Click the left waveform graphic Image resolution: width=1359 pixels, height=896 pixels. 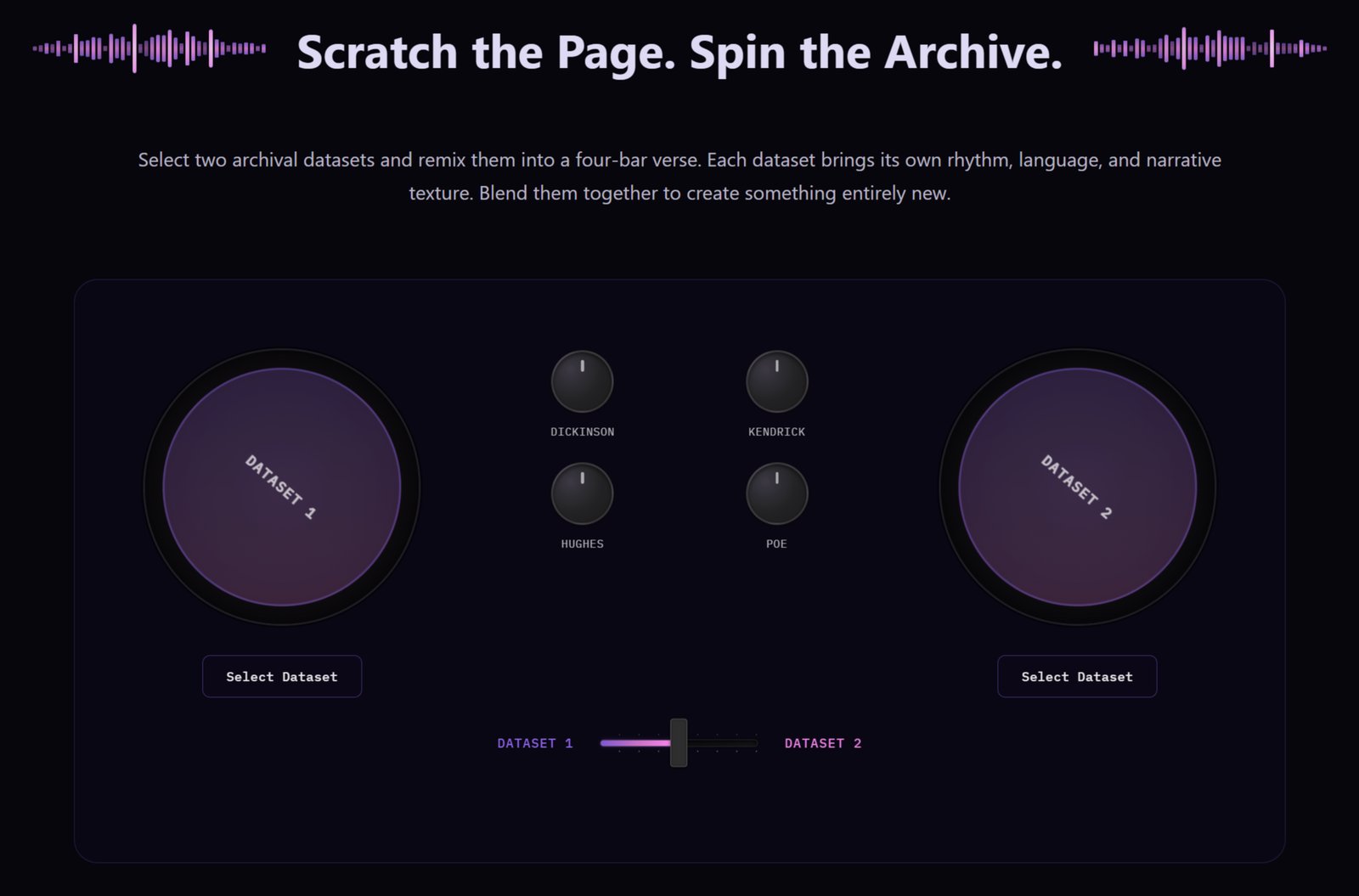click(149, 49)
